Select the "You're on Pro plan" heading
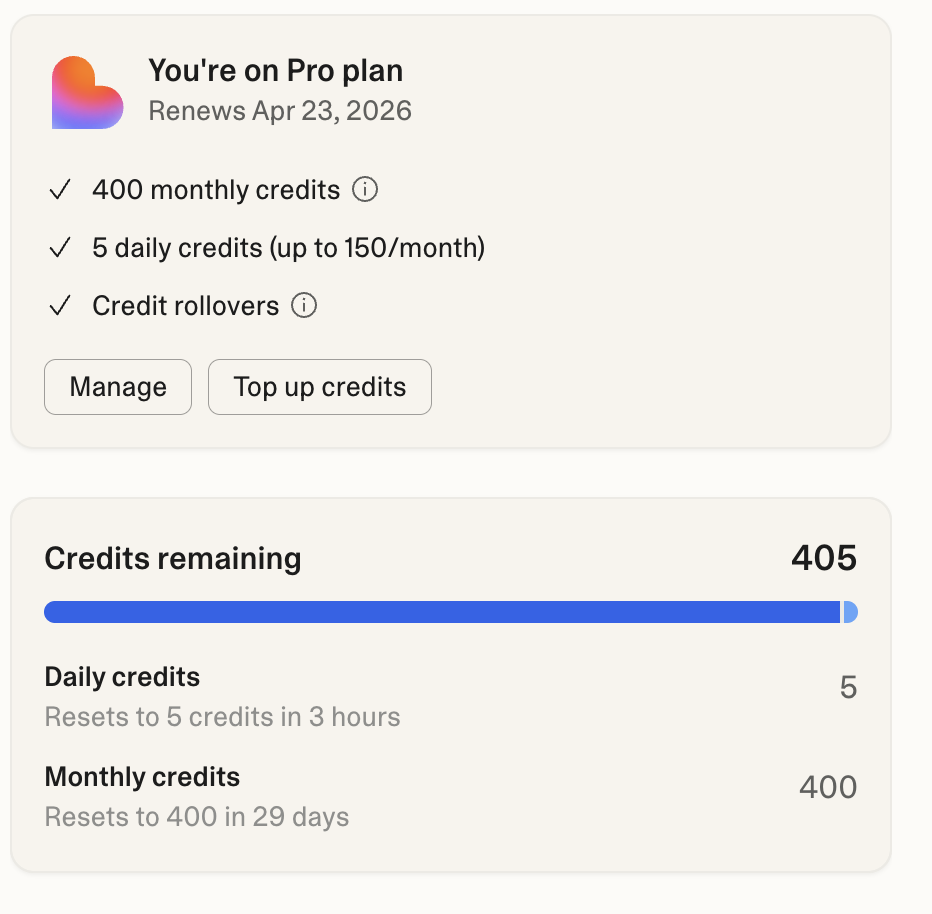The height and width of the screenshot is (914, 932). pyautogui.click(x=275, y=71)
